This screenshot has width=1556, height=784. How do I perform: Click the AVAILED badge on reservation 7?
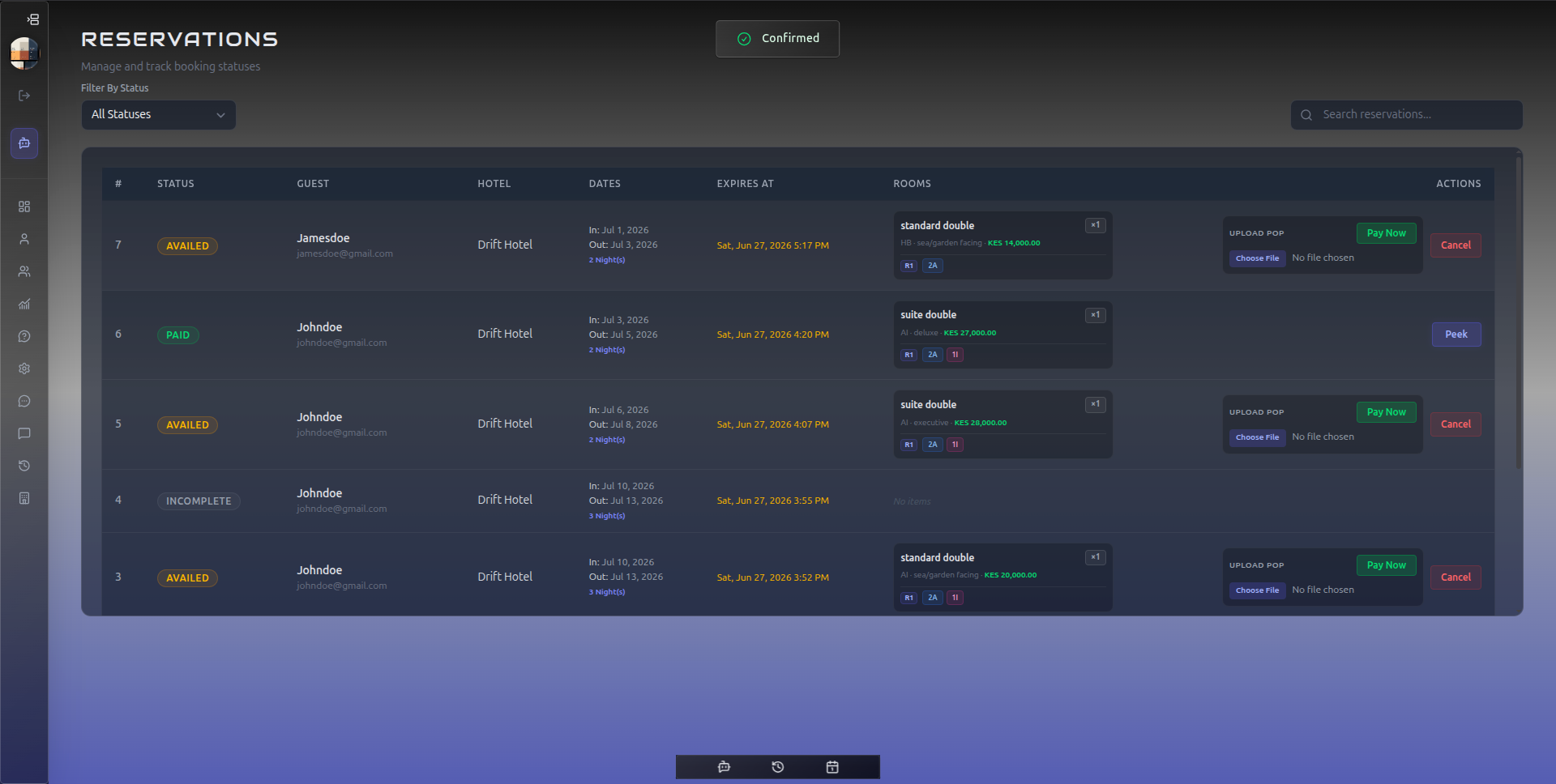pos(187,246)
